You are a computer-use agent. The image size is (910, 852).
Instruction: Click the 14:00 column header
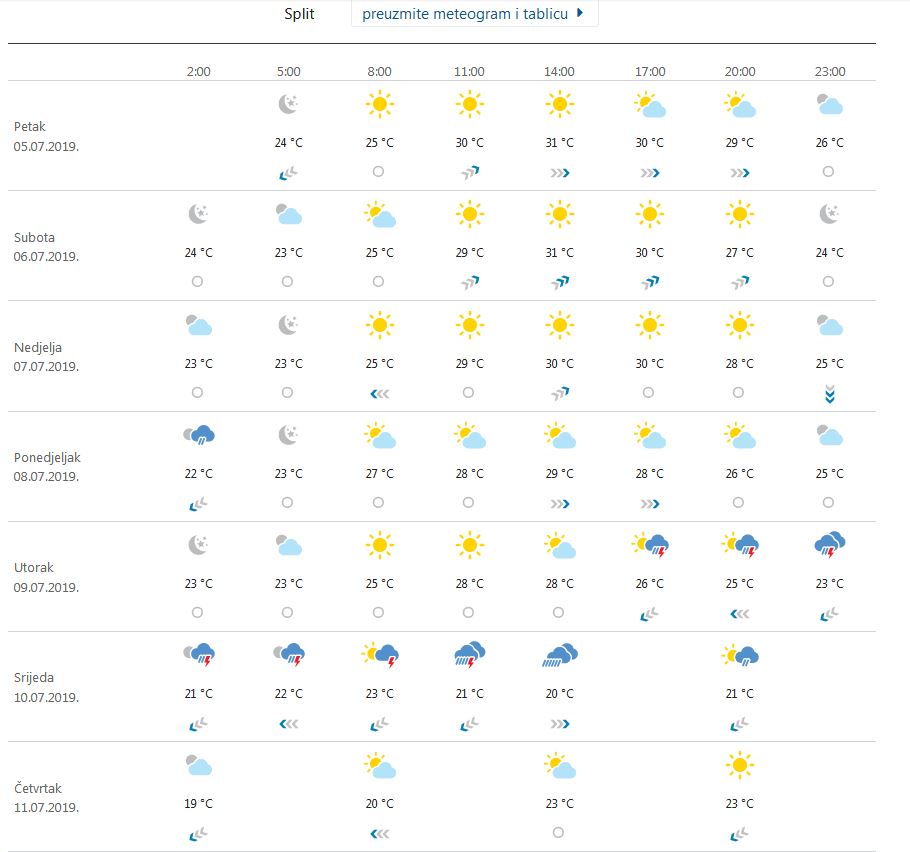click(x=558, y=71)
